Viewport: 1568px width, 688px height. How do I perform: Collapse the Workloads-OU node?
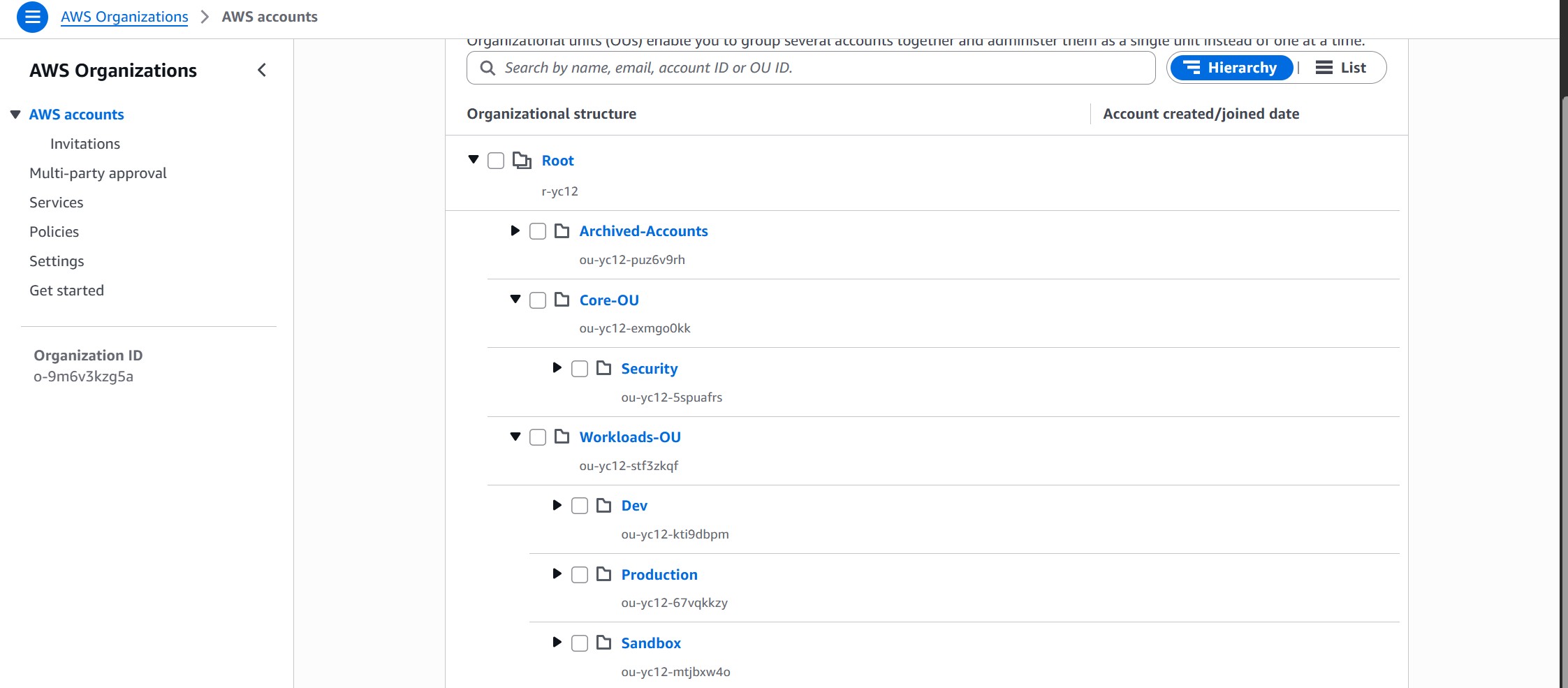(515, 437)
